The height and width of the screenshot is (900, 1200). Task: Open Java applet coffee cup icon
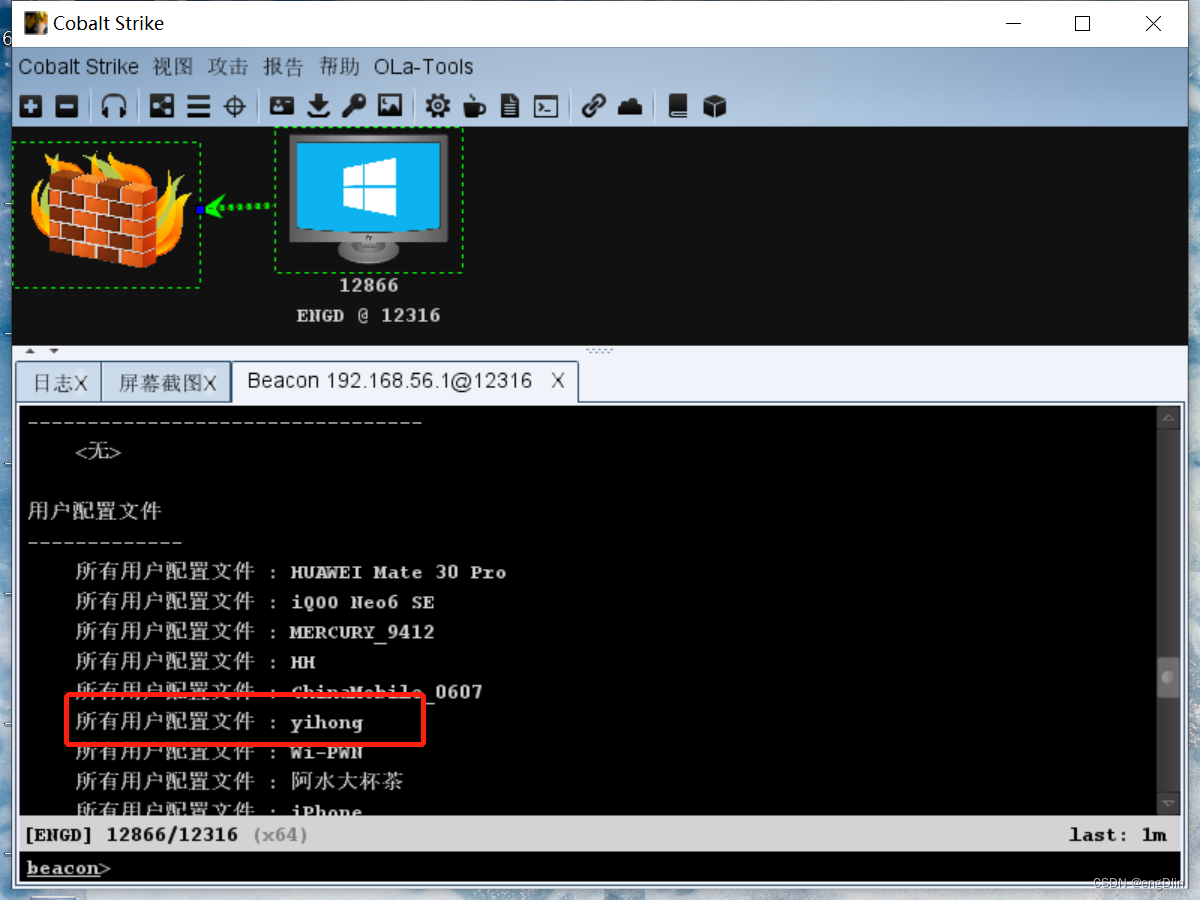(x=474, y=106)
